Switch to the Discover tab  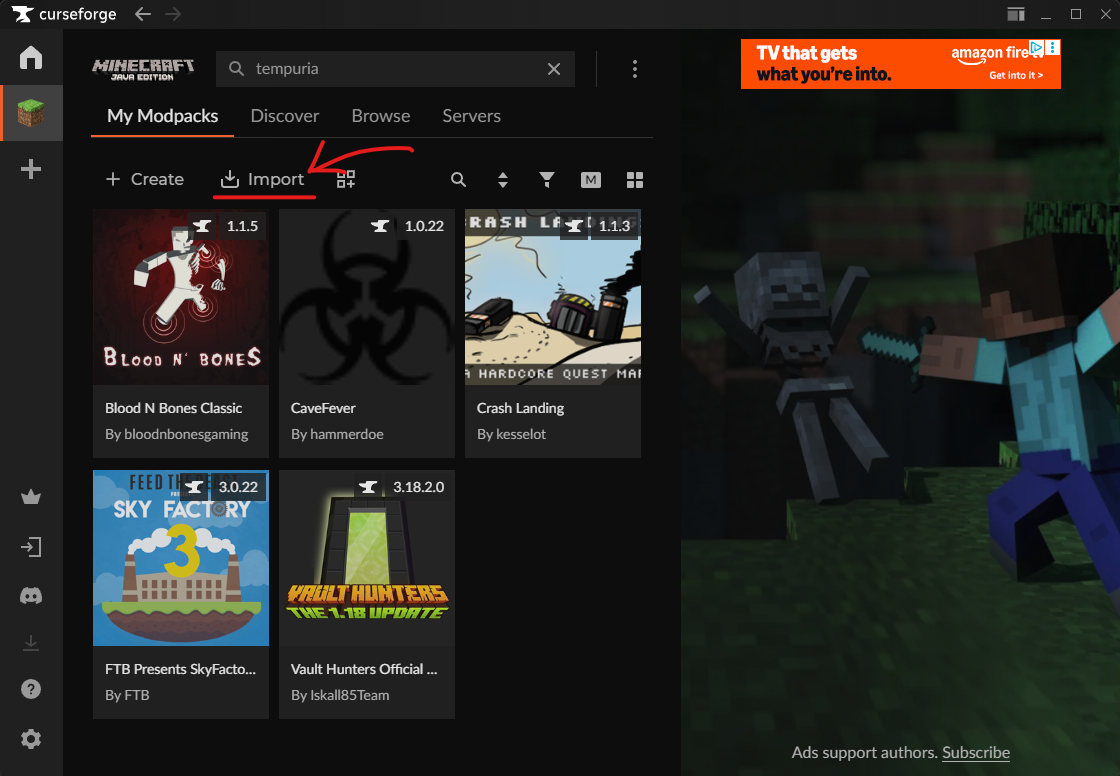(284, 116)
